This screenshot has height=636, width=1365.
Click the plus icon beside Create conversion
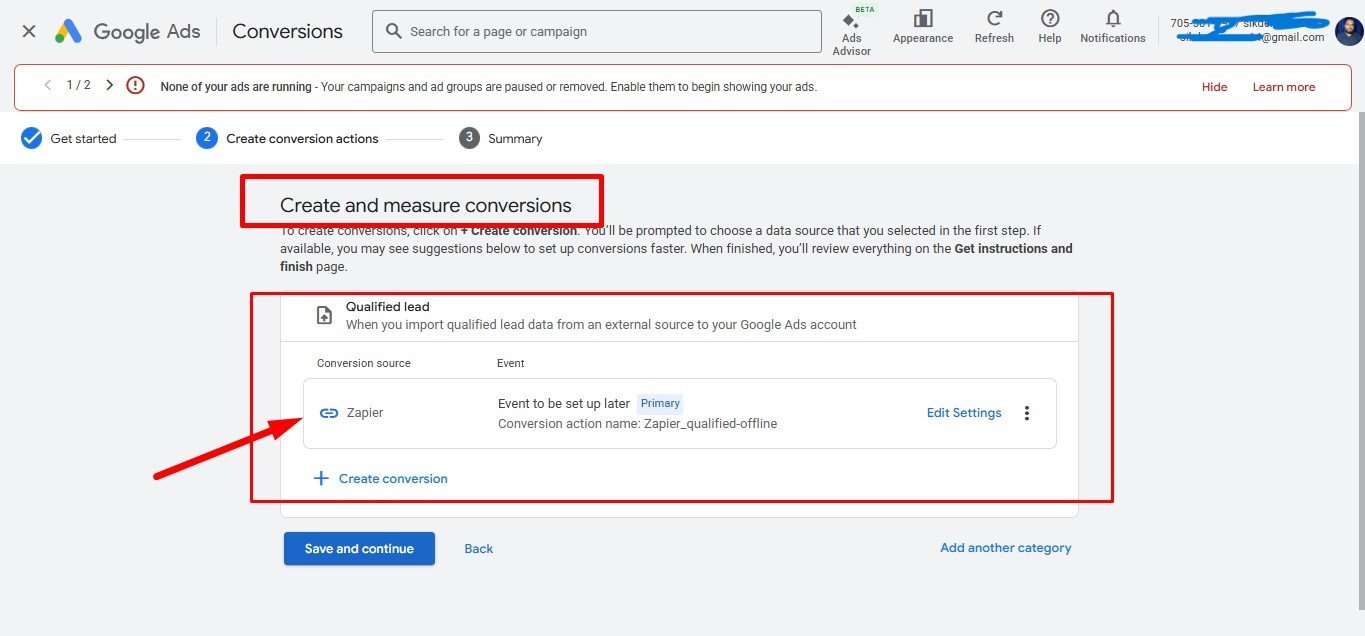coord(321,478)
